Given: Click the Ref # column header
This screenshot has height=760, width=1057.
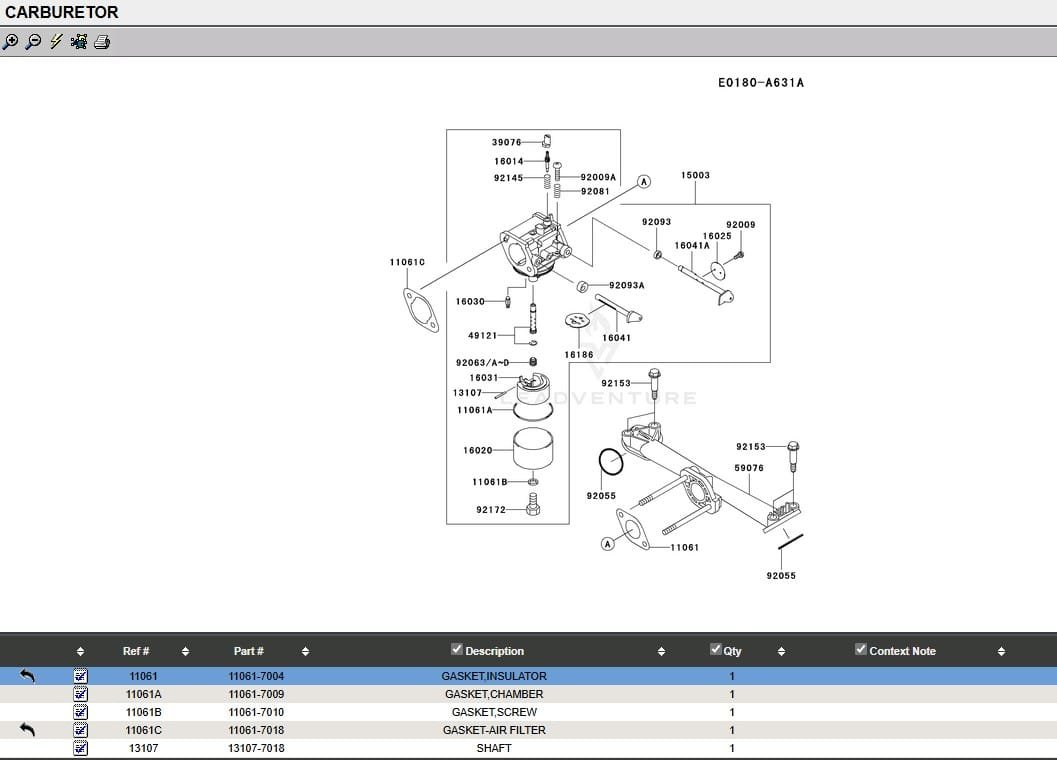Looking at the screenshot, I should 136,651.
